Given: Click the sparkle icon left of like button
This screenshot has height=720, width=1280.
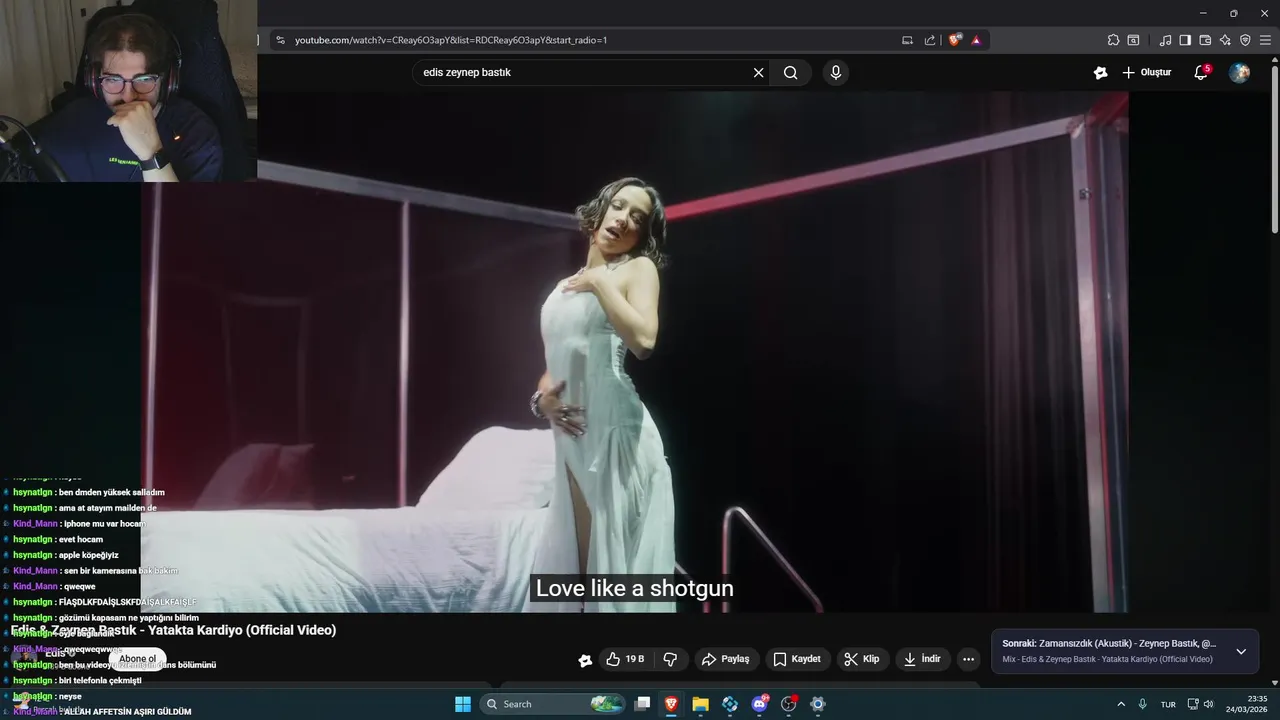Looking at the screenshot, I should click(585, 660).
